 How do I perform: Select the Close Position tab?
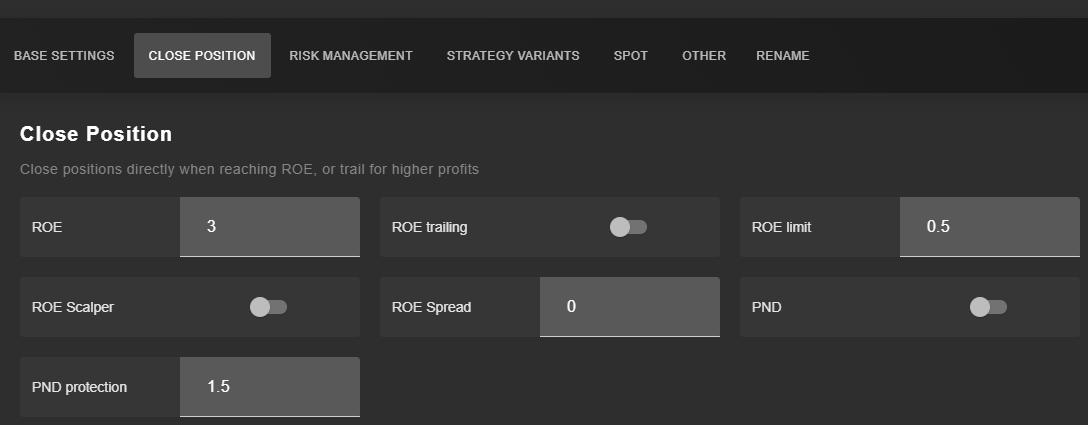point(202,56)
